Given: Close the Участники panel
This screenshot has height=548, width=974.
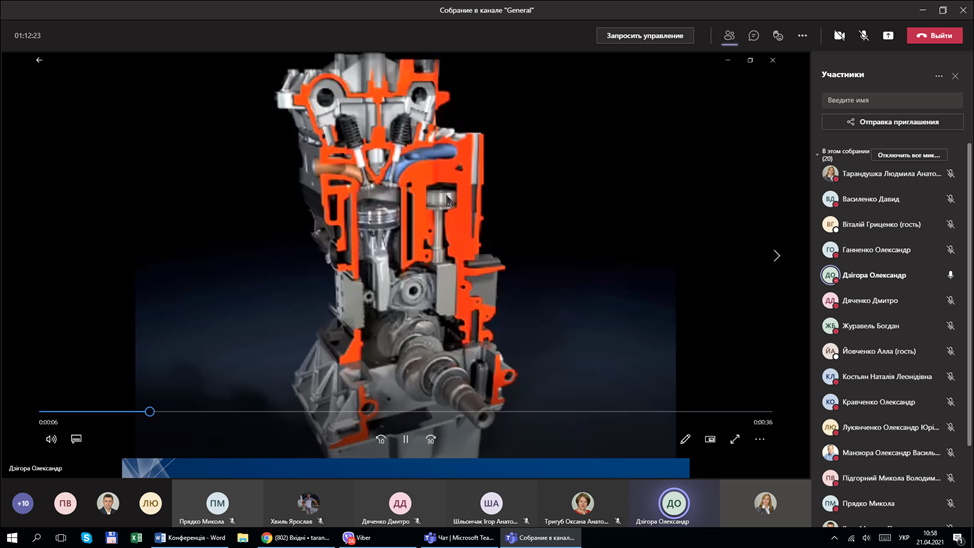Looking at the screenshot, I should point(955,76).
